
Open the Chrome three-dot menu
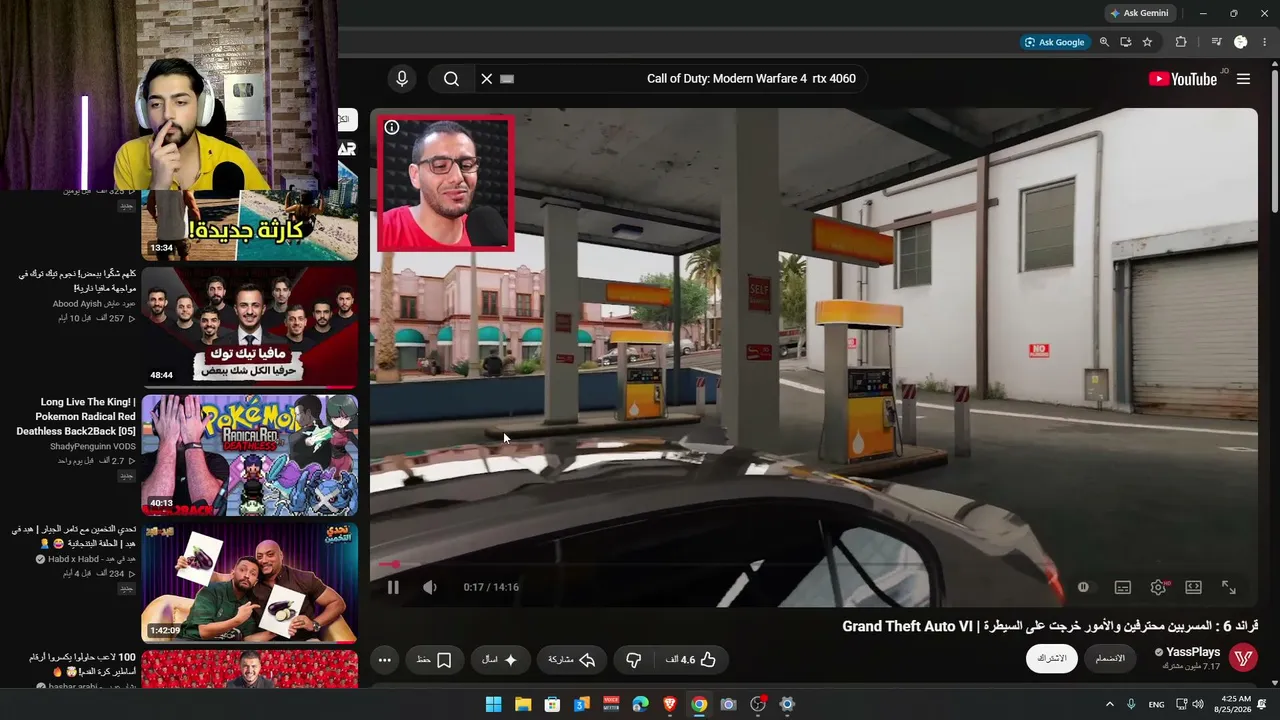pyautogui.click(x=1266, y=42)
